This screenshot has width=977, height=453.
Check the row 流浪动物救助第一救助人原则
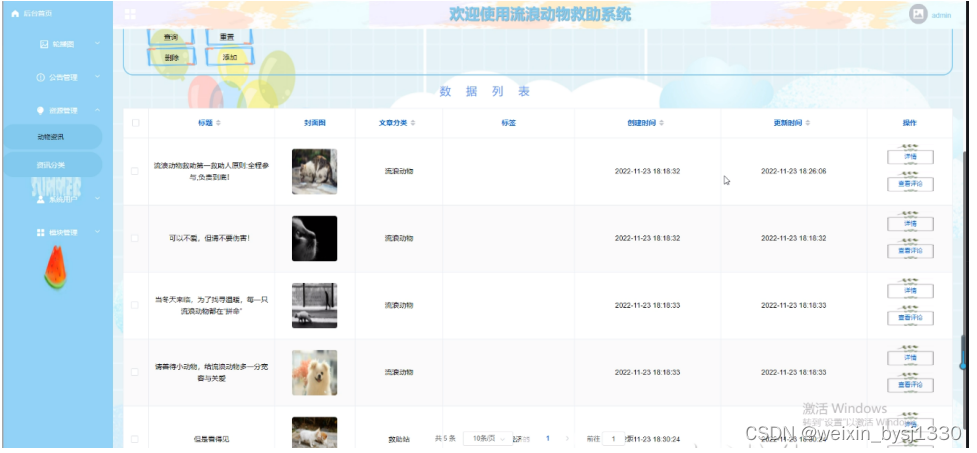coord(135,171)
